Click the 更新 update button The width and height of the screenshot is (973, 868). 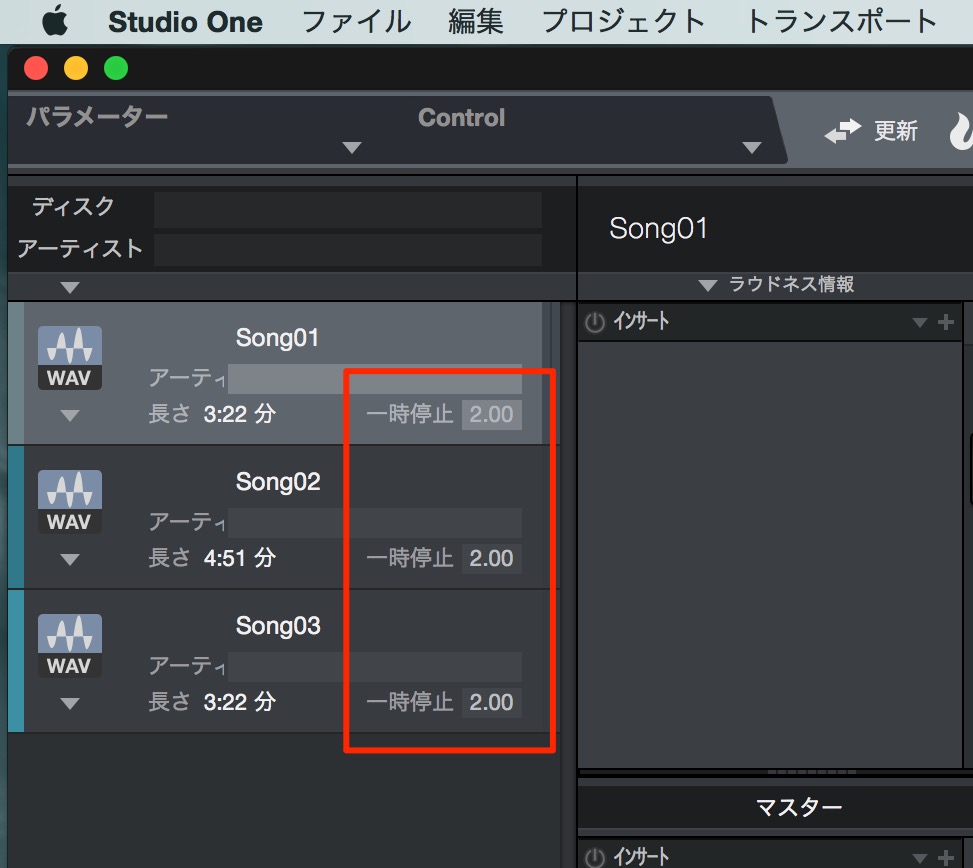tap(895, 131)
